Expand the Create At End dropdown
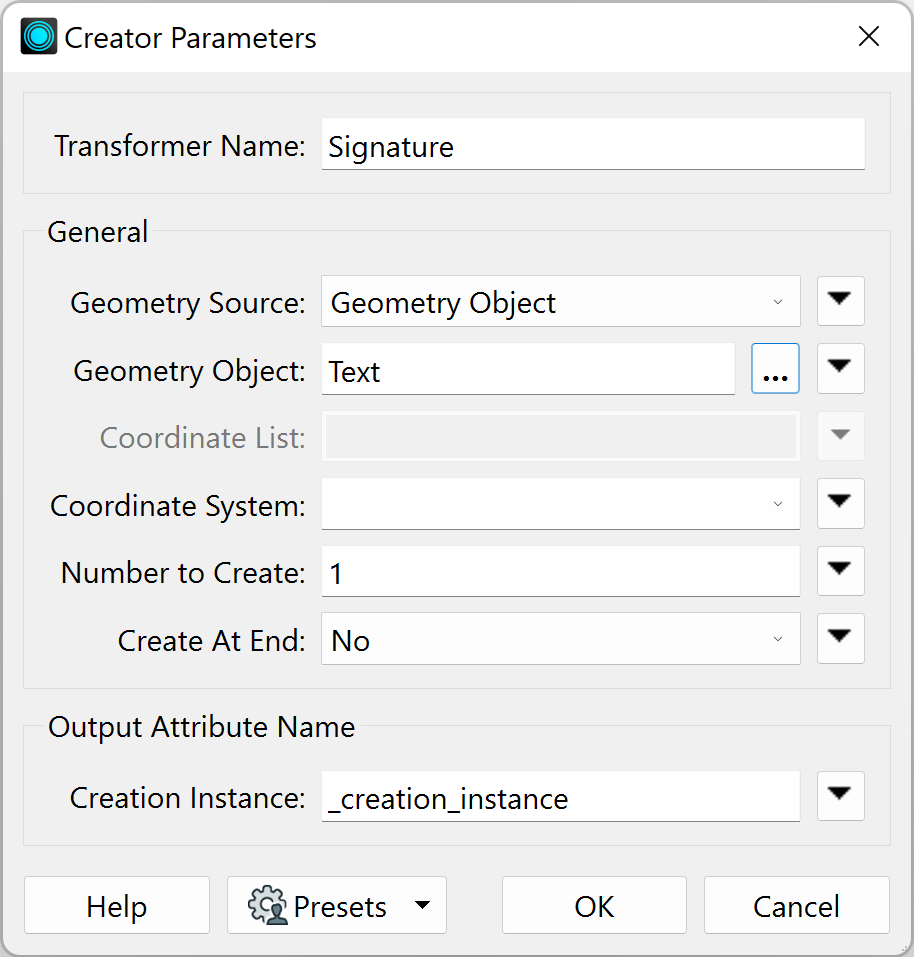 [x=560, y=639]
